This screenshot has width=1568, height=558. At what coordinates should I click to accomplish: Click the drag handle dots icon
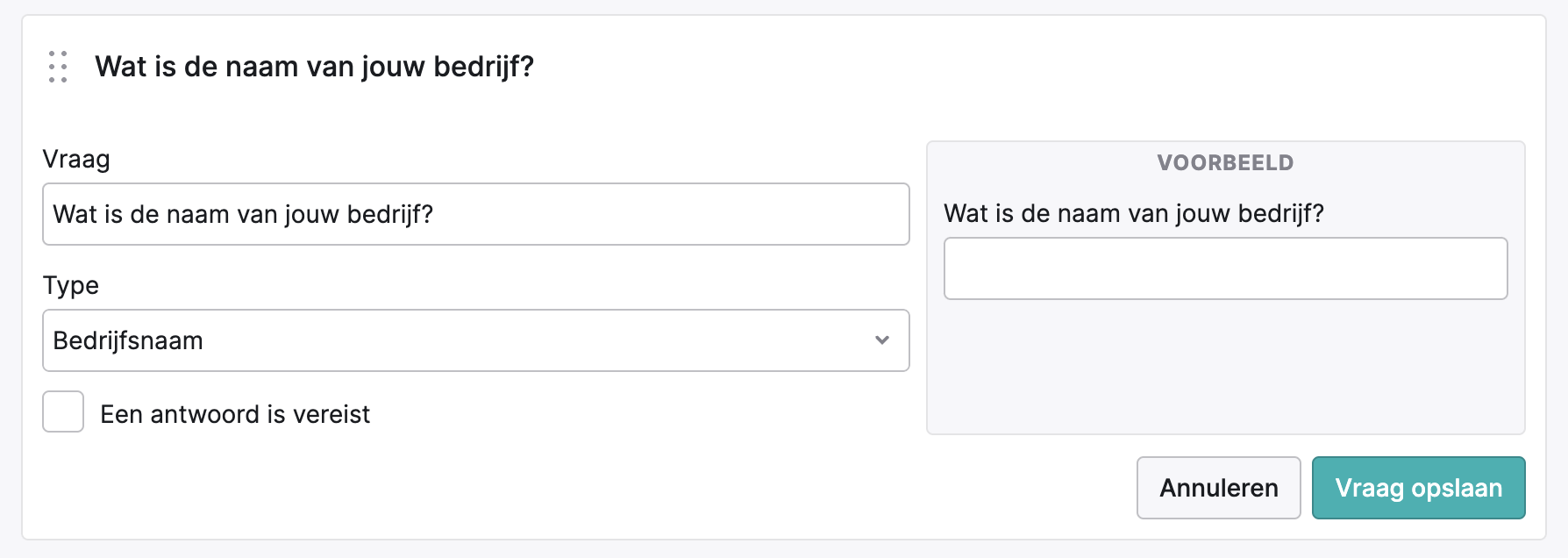coord(58,67)
